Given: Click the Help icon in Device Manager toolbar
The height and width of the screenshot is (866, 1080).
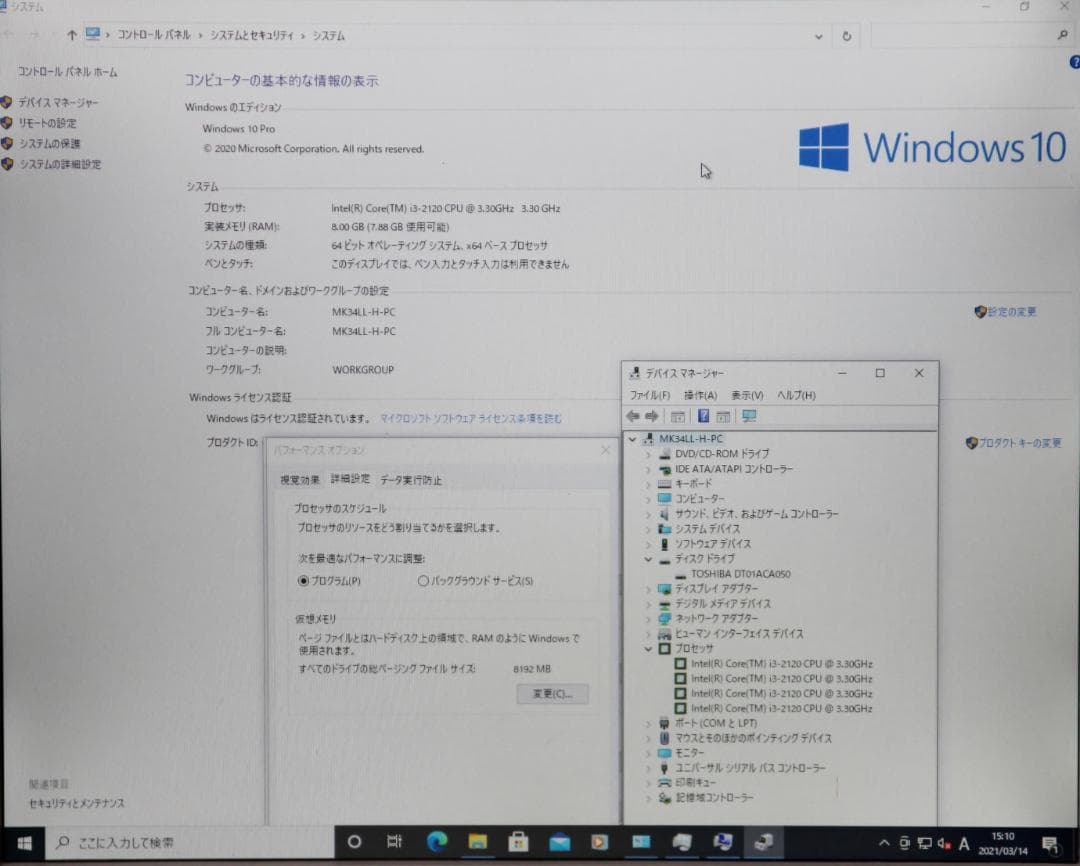Looking at the screenshot, I should pyautogui.click(x=703, y=416).
